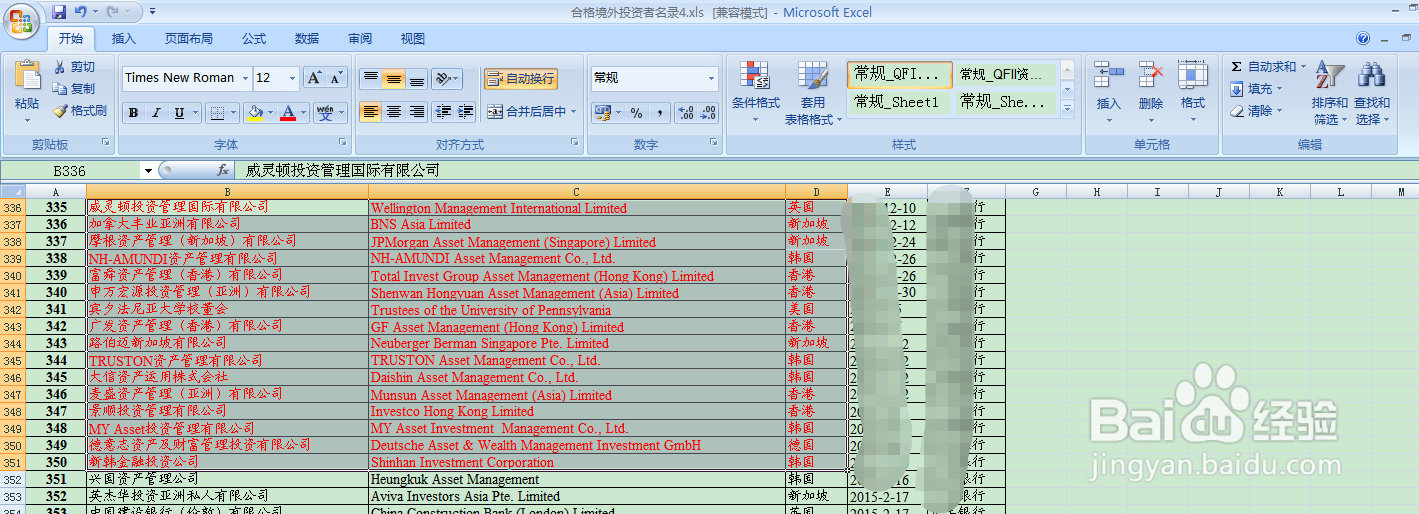1419x514 pixels.
Task: Save workbook via quick access toolbar
Action: (x=59, y=12)
